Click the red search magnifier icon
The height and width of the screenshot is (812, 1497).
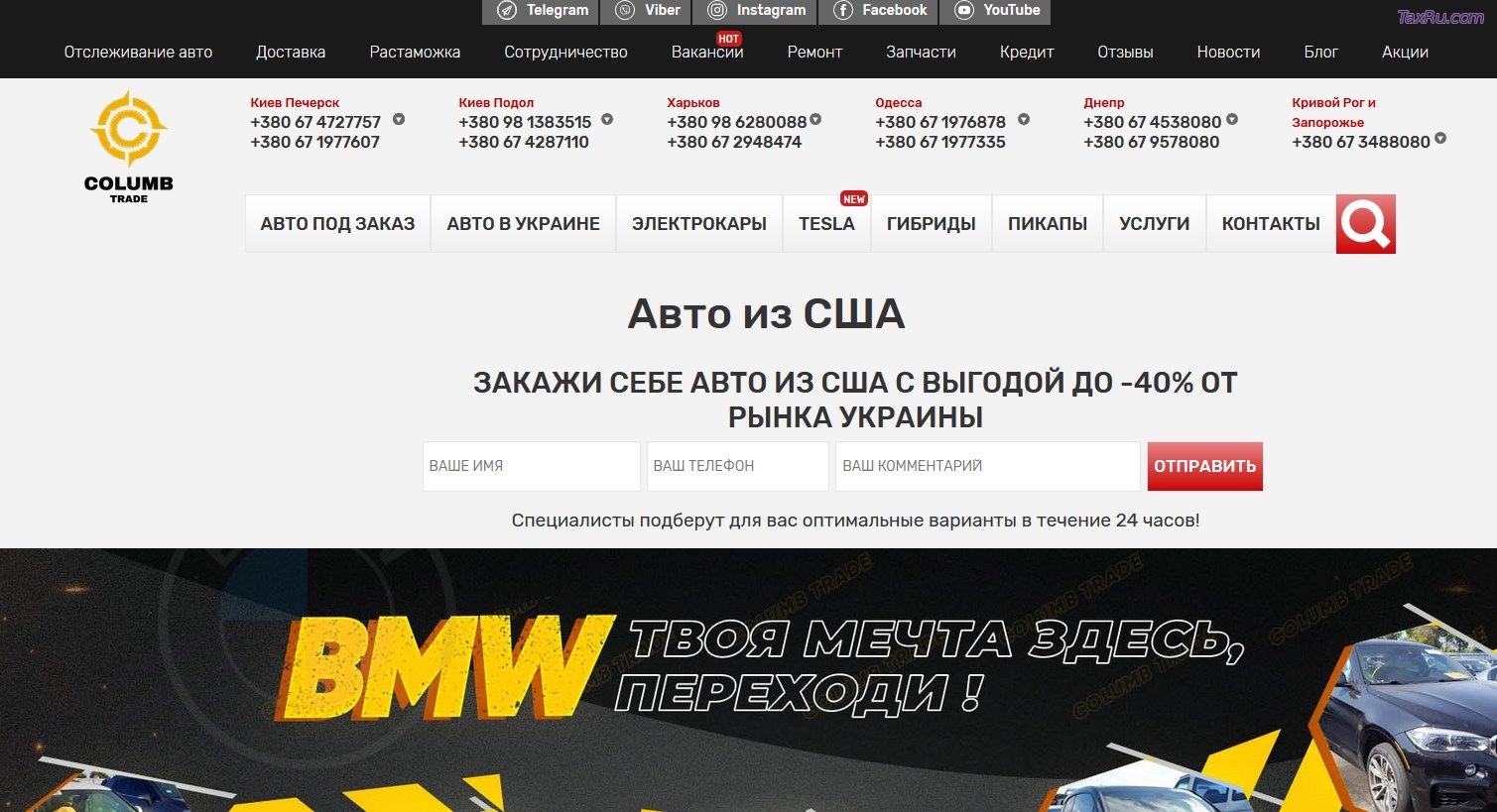[1365, 224]
